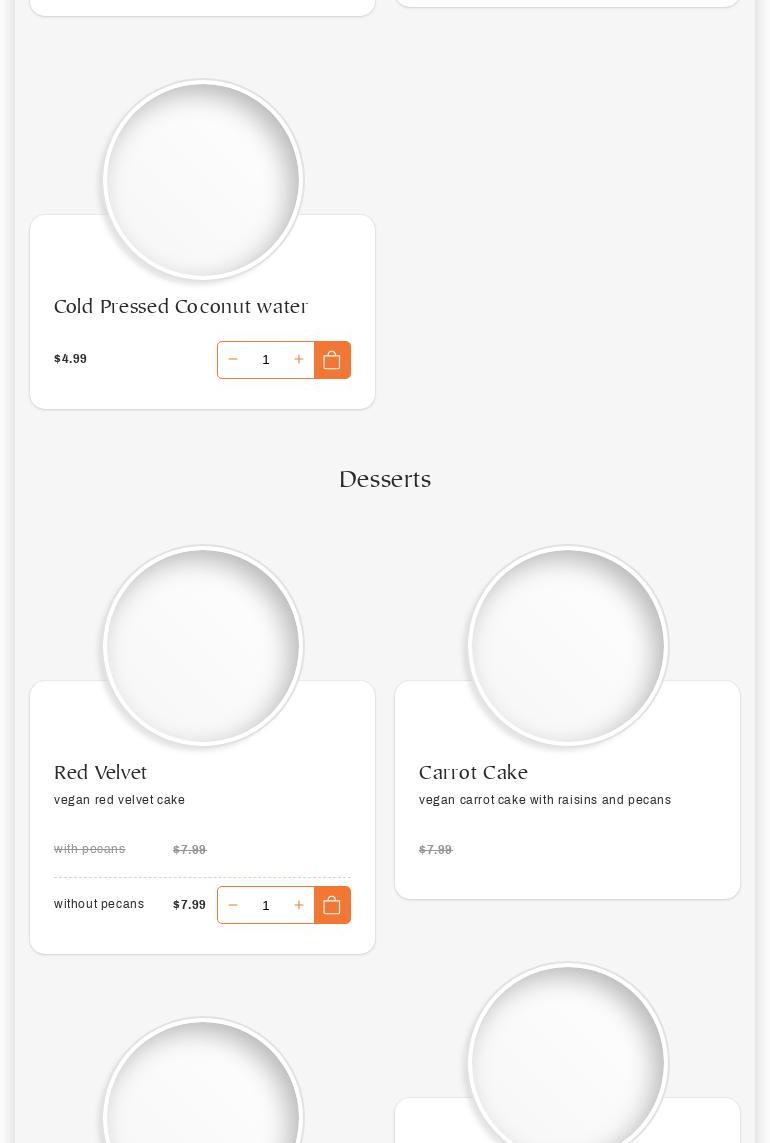Click the Carrot Cake $7.99 price

436,850
